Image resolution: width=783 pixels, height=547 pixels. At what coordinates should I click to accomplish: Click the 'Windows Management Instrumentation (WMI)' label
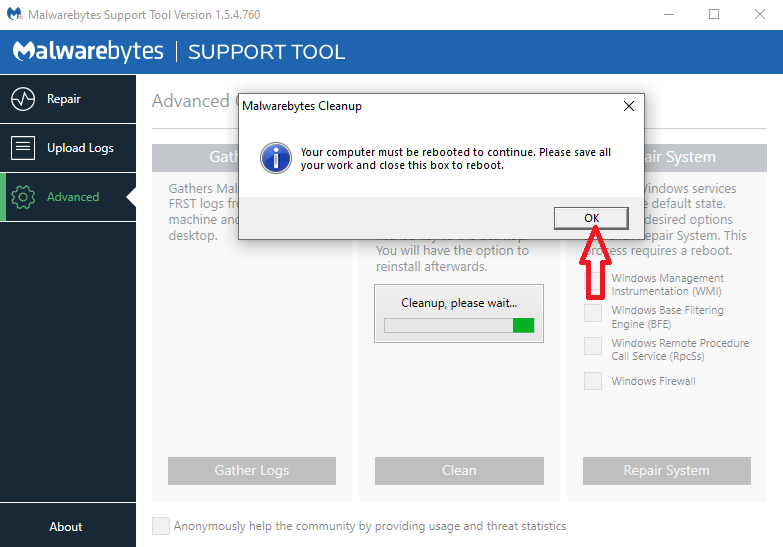coord(668,284)
